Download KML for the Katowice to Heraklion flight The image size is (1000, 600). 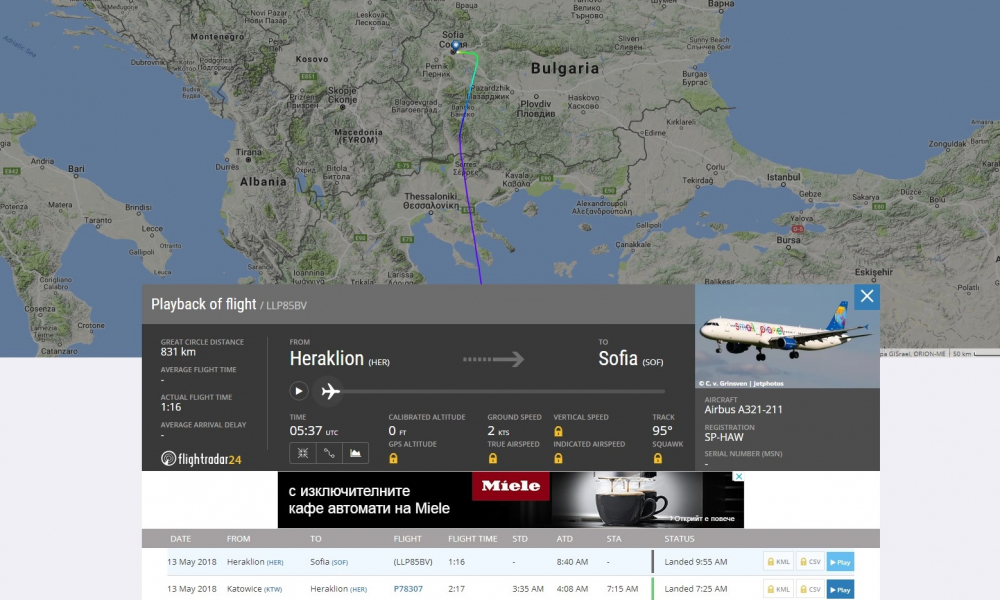(778, 589)
